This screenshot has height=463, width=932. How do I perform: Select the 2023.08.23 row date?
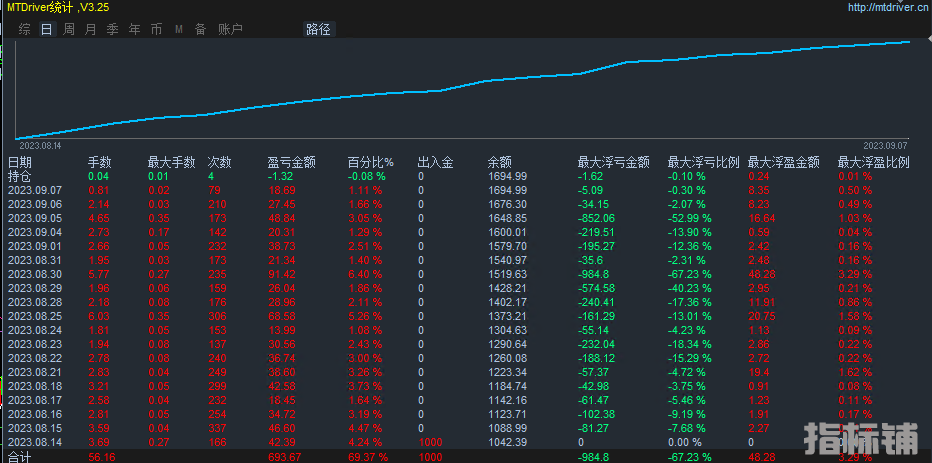33,344
